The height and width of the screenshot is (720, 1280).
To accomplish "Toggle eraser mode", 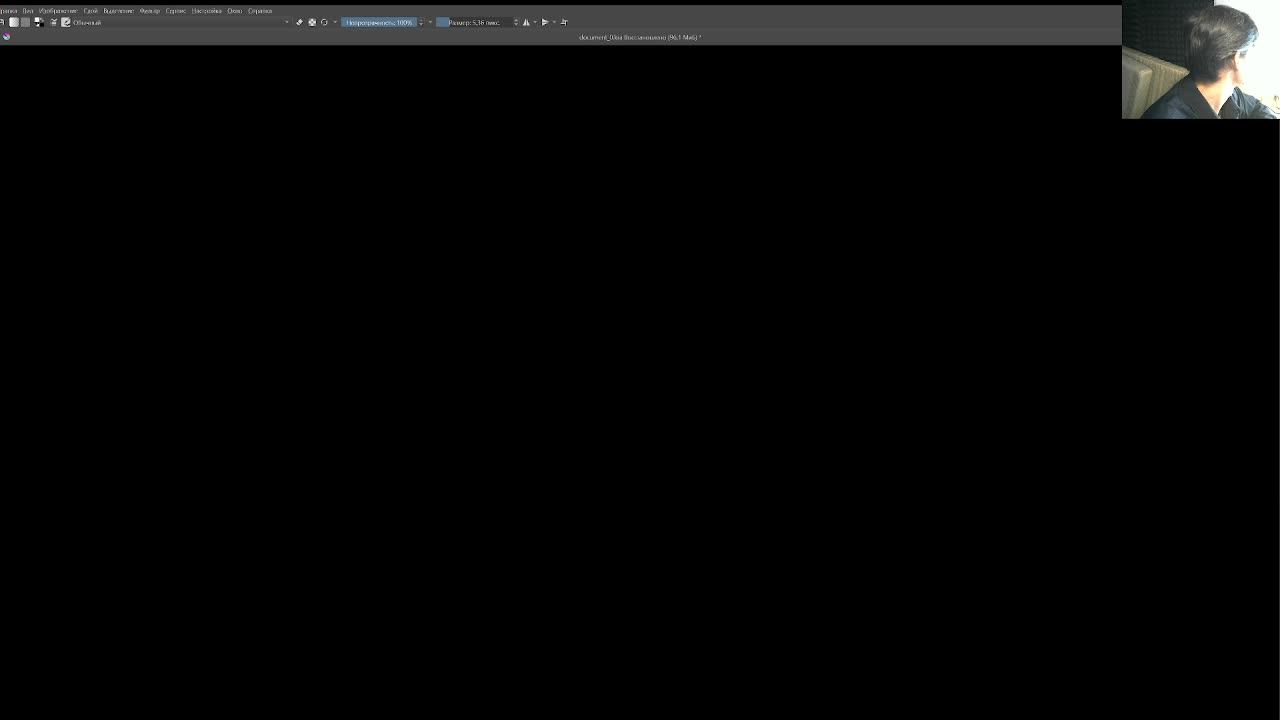I will point(299,22).
